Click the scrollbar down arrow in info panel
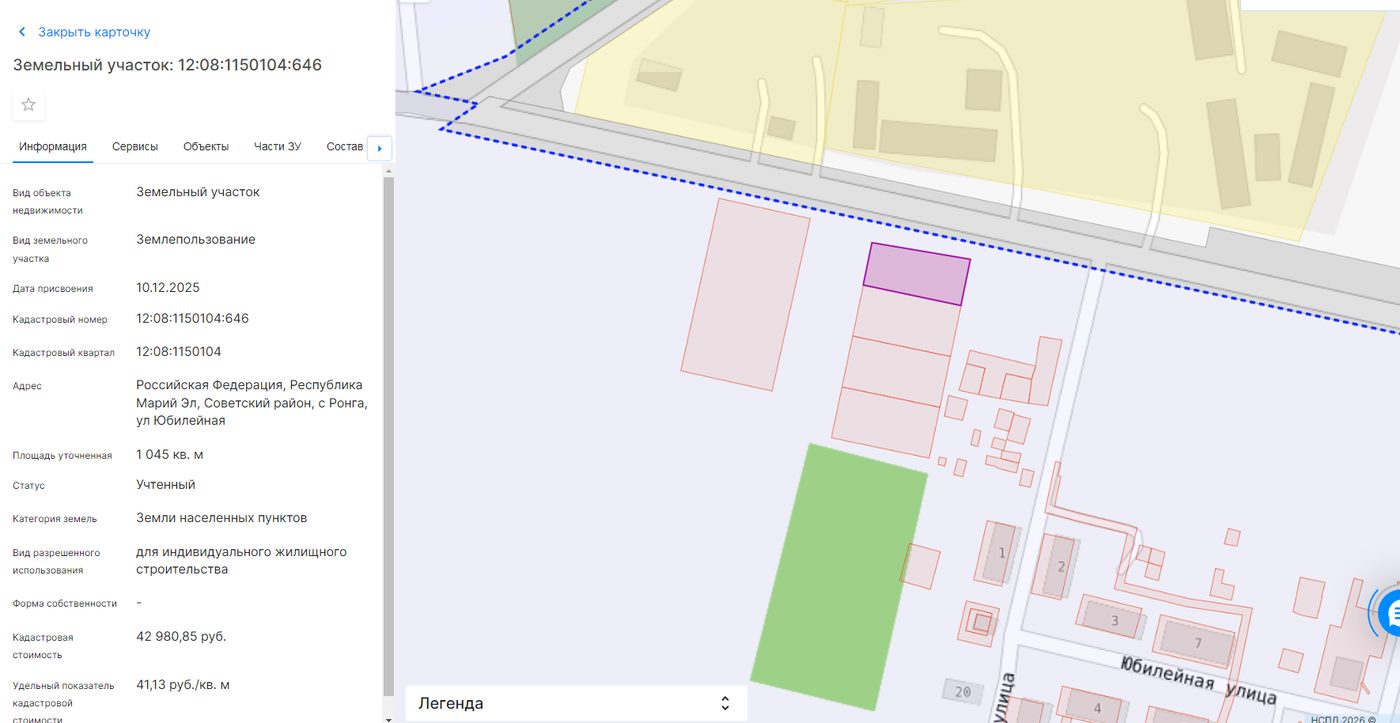The image size is (1400, 723). pyautogui.click(x=388, y=716)
